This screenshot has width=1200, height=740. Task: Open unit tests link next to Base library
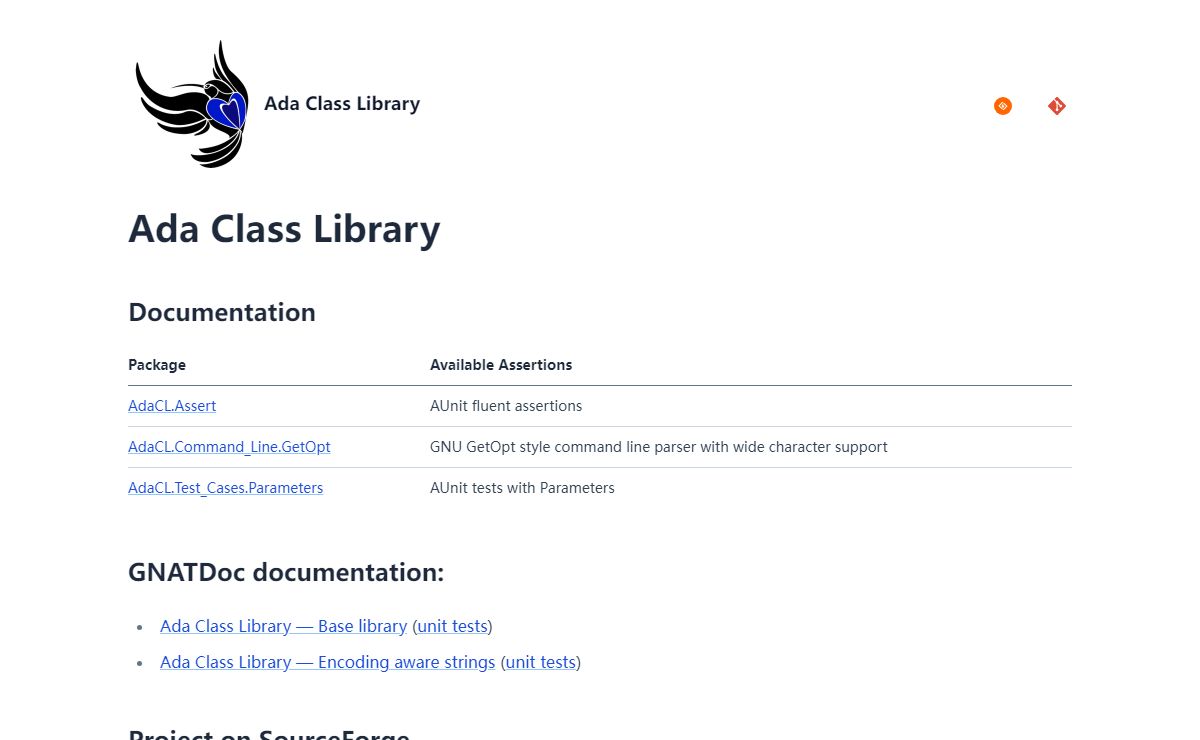[x=452, y=626]
